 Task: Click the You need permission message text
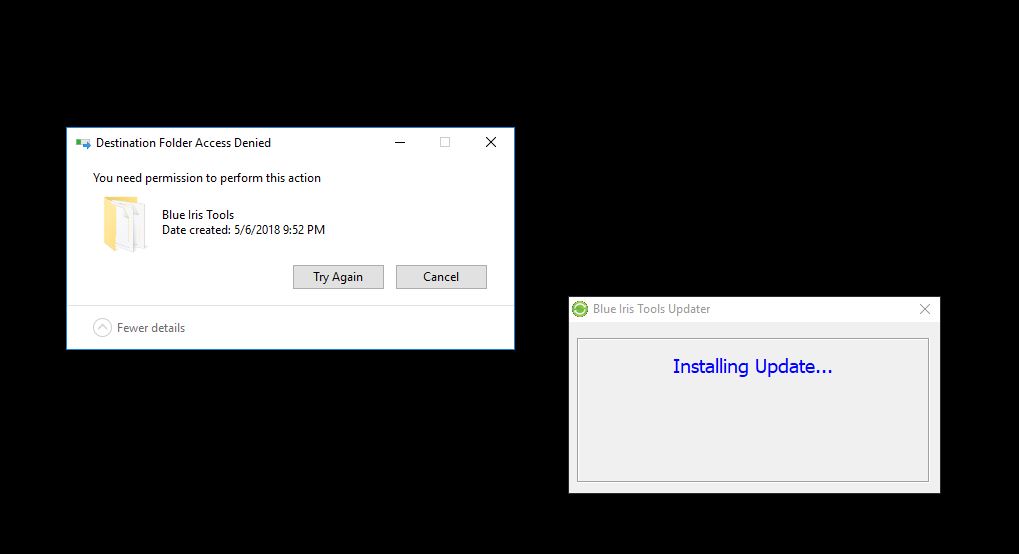(x=207, y=178)
